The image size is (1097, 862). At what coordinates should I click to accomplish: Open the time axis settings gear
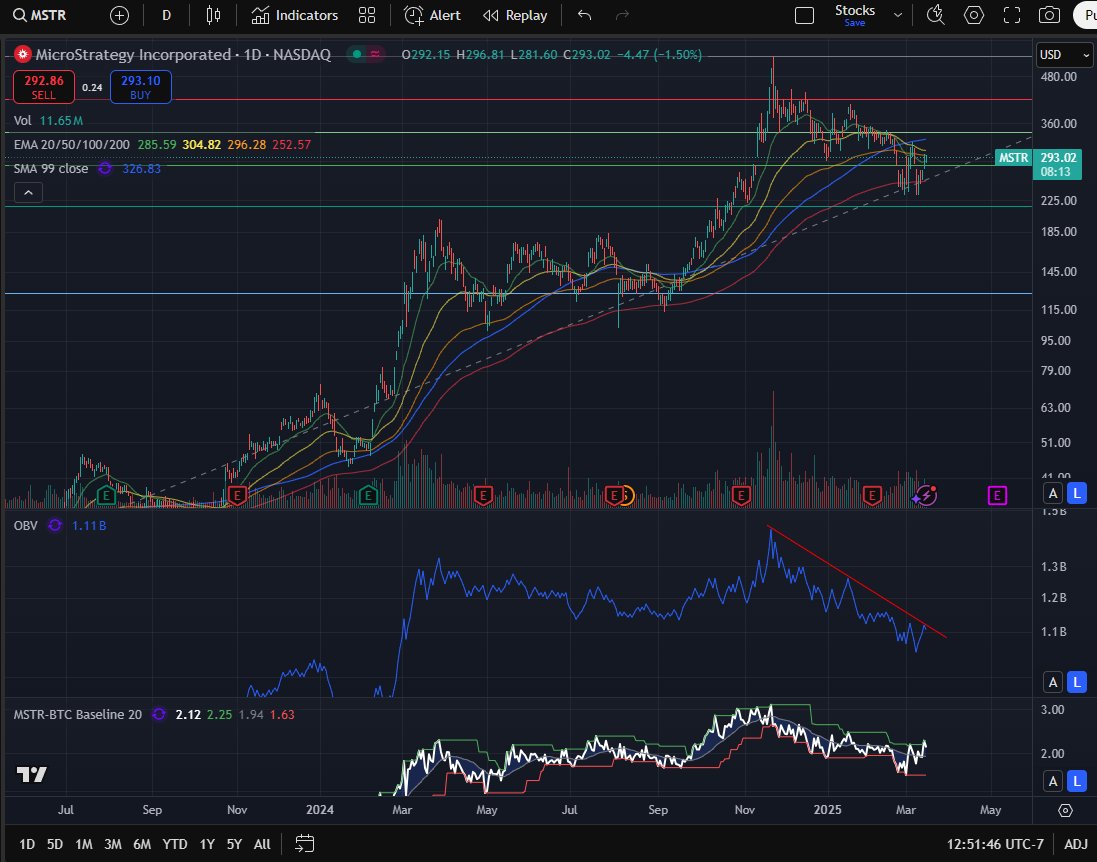tap(1065, 810)
